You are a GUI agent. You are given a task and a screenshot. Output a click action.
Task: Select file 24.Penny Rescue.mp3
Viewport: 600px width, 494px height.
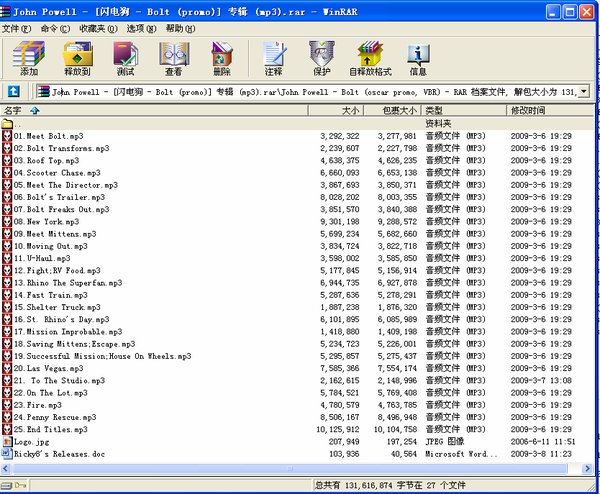[x=55, y=417]
